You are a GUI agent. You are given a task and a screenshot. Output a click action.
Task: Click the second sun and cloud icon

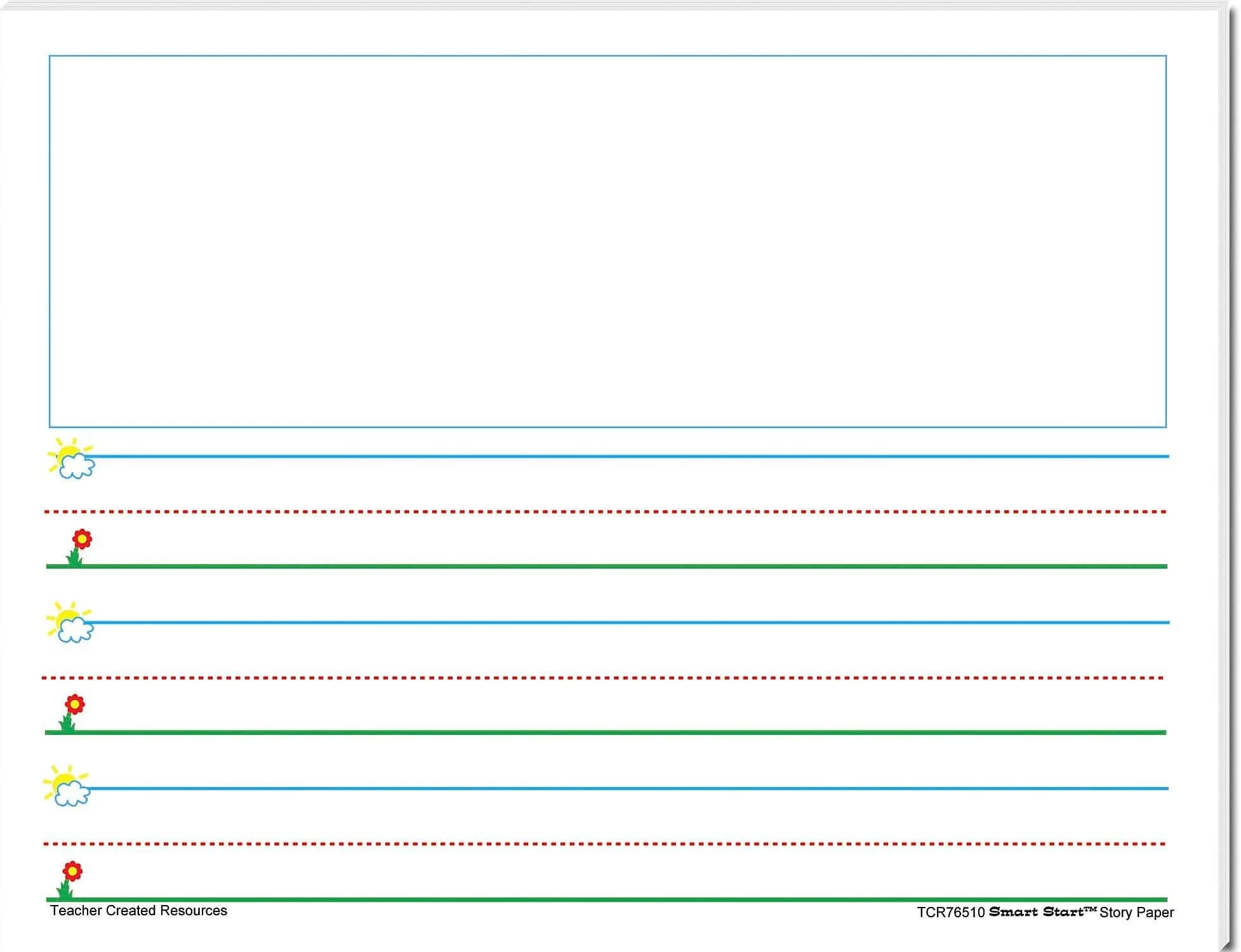click(70, 622)
